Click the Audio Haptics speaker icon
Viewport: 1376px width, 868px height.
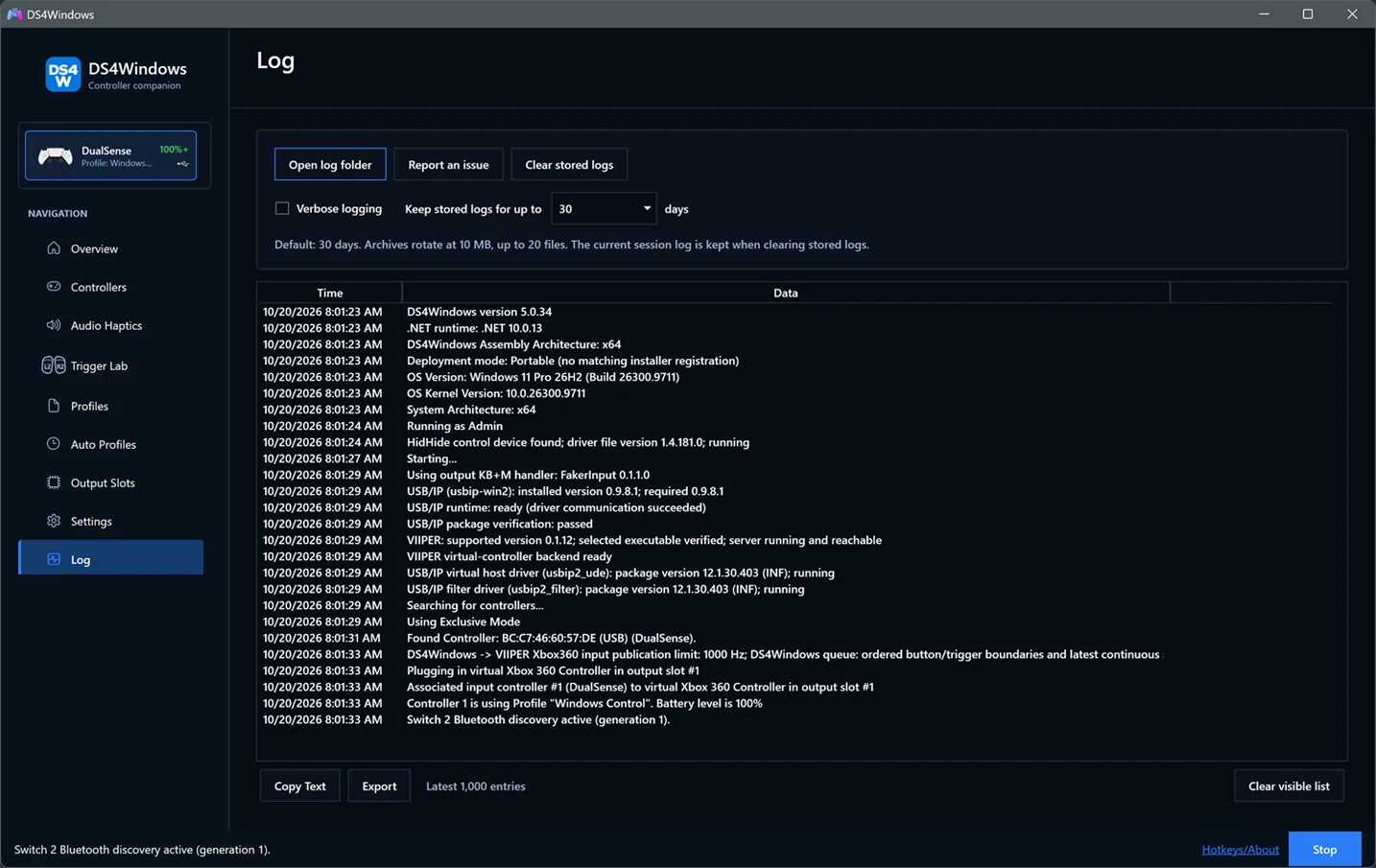click(54, 325)
